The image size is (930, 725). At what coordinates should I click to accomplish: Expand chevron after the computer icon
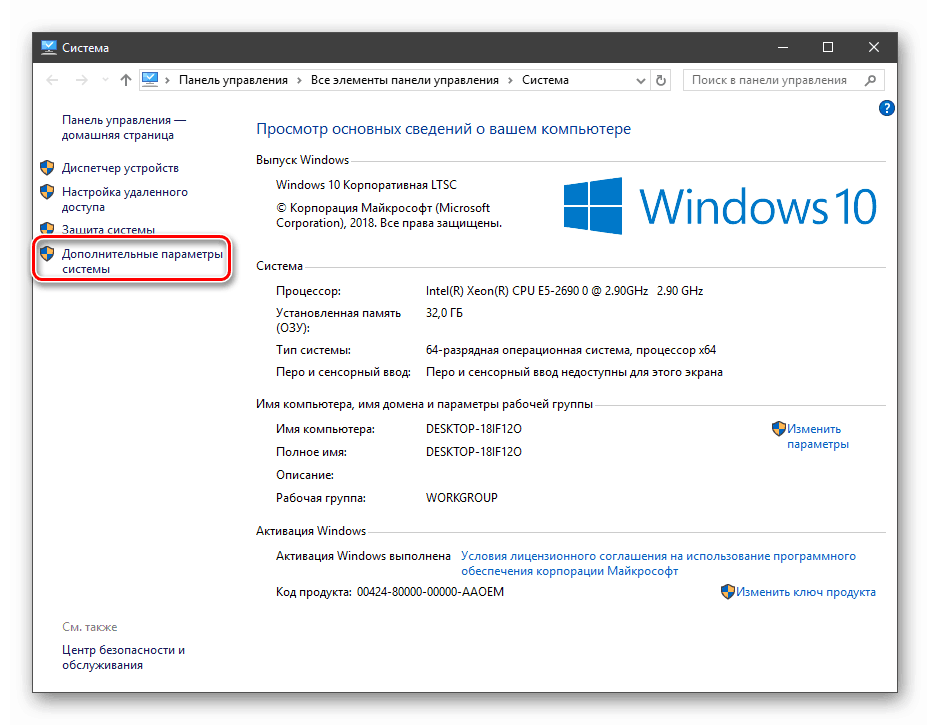(167, 80)
